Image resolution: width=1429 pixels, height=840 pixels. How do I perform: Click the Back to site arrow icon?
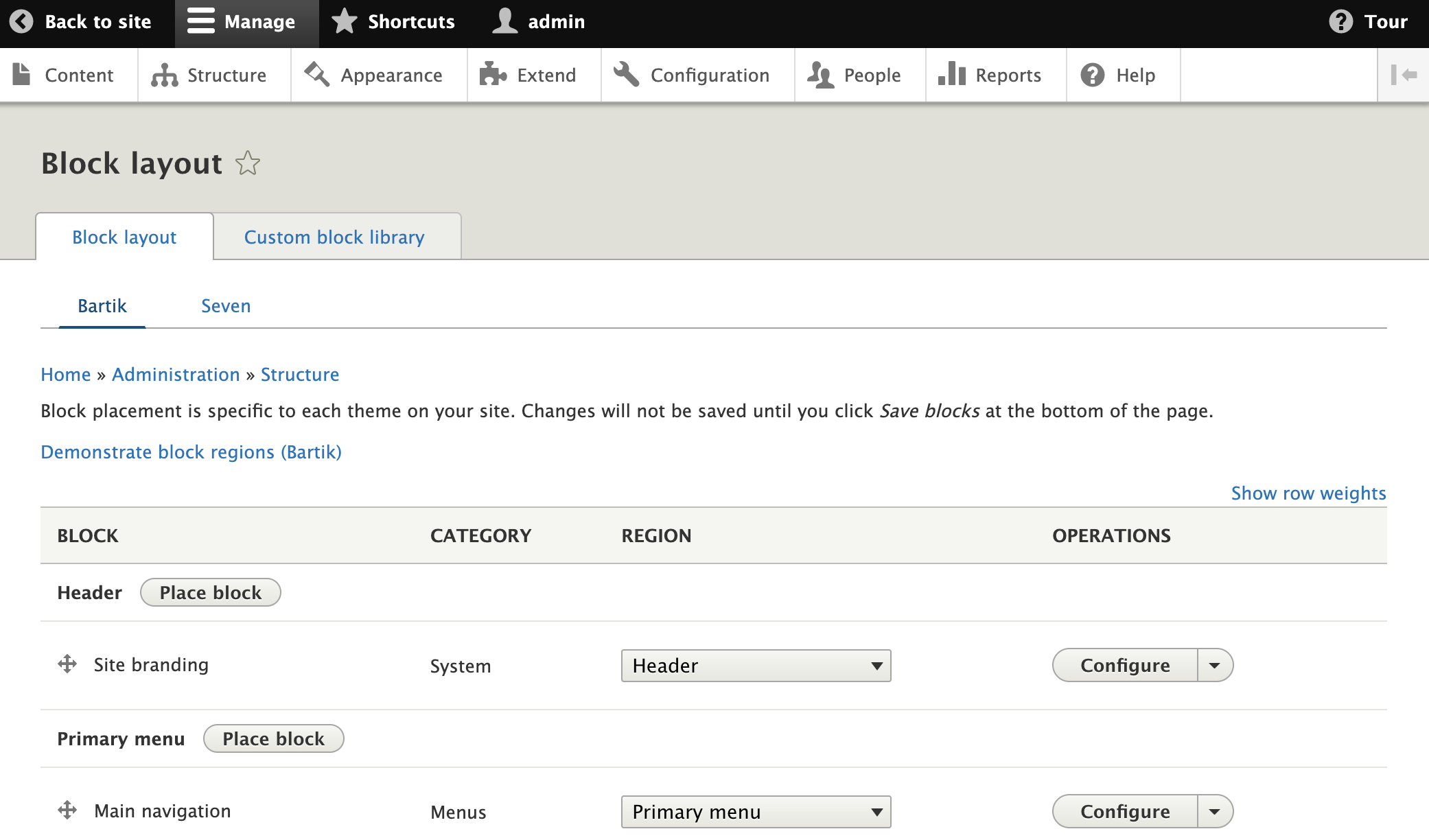[21, 22]
